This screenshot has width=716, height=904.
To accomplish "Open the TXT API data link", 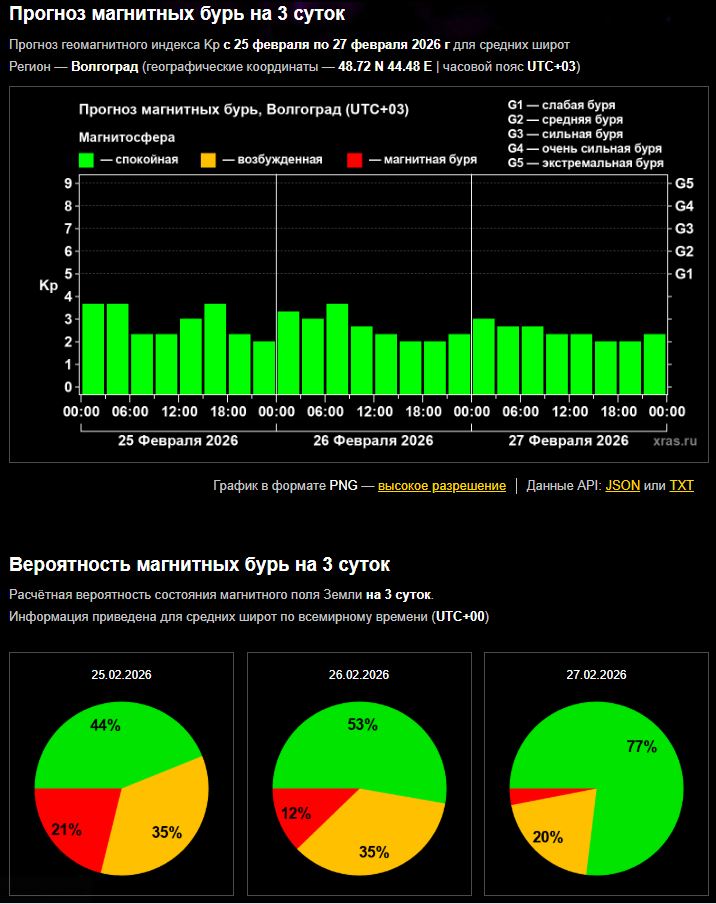I will coord(681,486).
